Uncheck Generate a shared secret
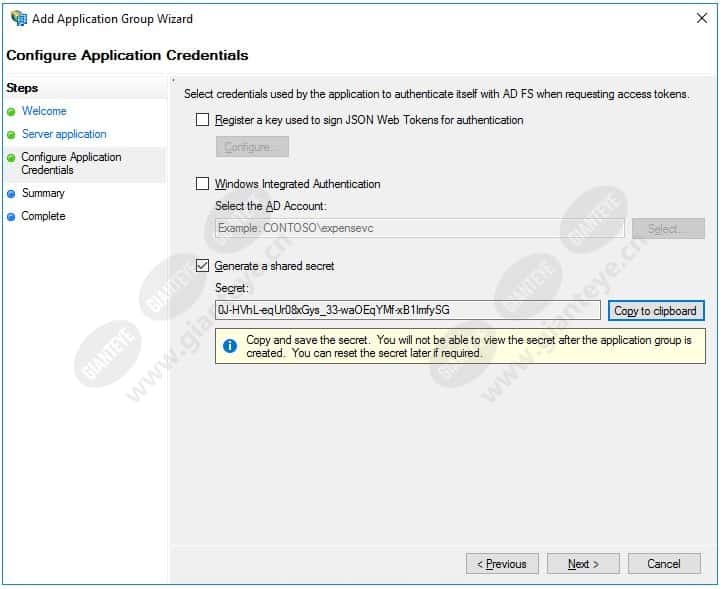This screenshot has width=722, height=589. click(203, 266)
